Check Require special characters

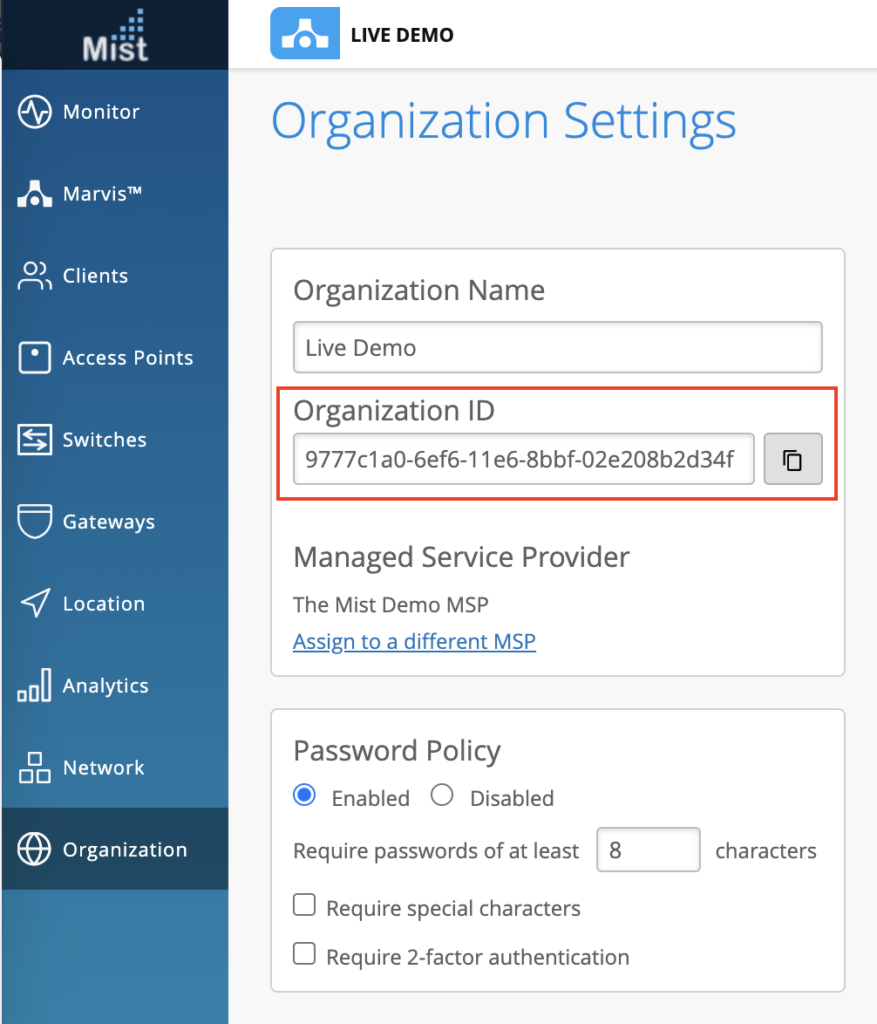click(x=304, y=904)
